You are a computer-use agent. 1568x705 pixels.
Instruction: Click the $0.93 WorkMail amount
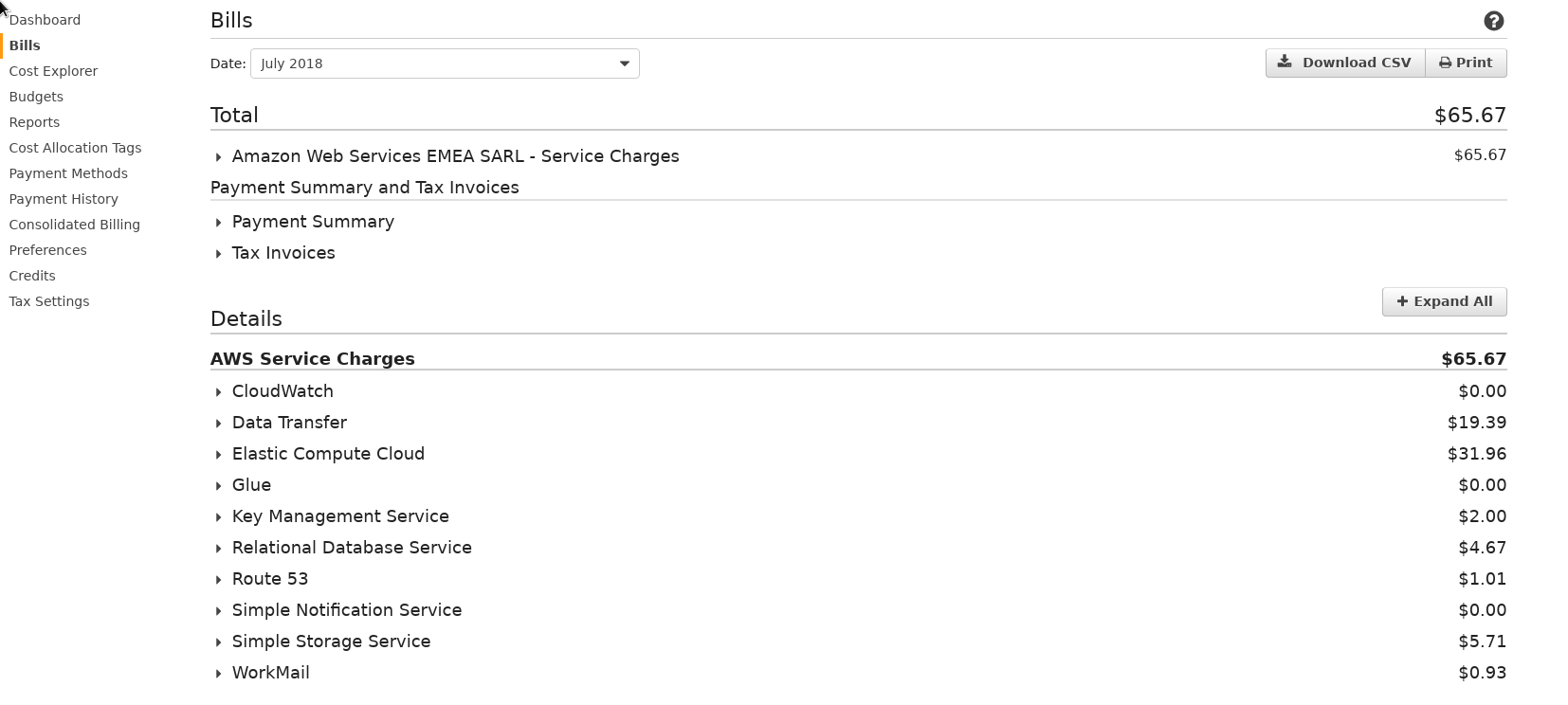[x=1483, y=673]
